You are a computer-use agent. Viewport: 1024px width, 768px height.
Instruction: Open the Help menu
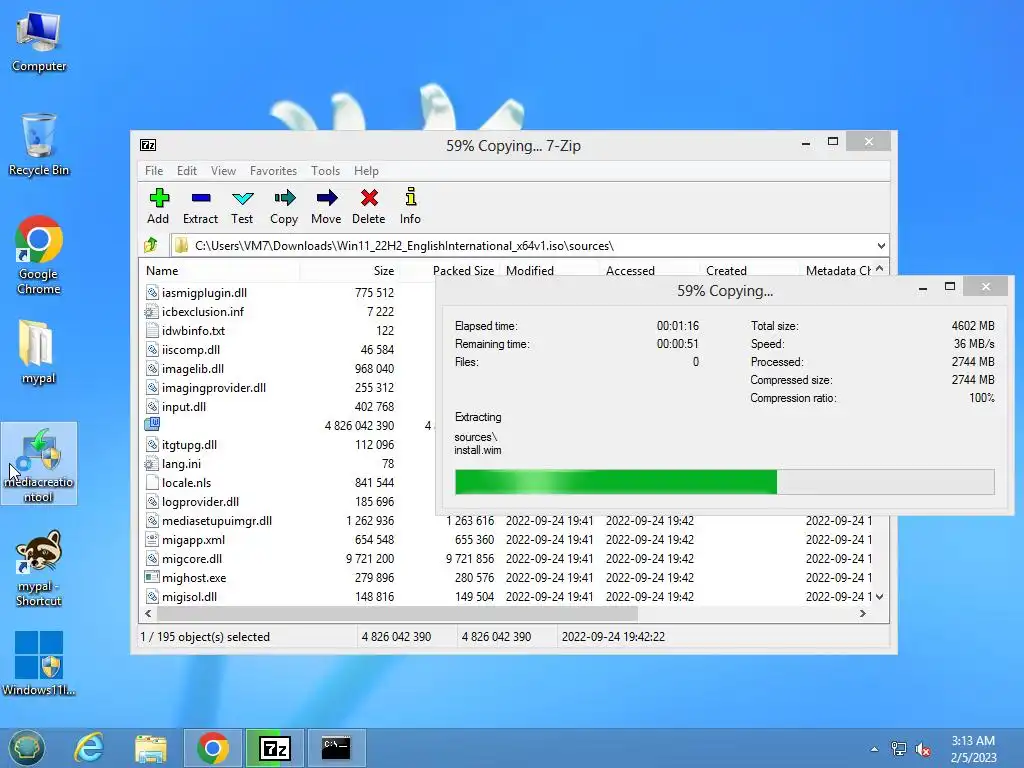(x=366, y=170)
